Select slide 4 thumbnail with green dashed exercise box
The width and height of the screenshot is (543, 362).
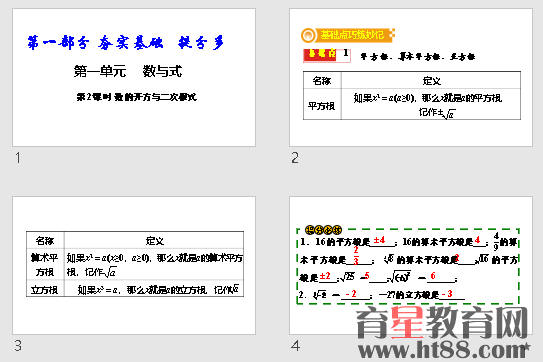click(411, 265)
